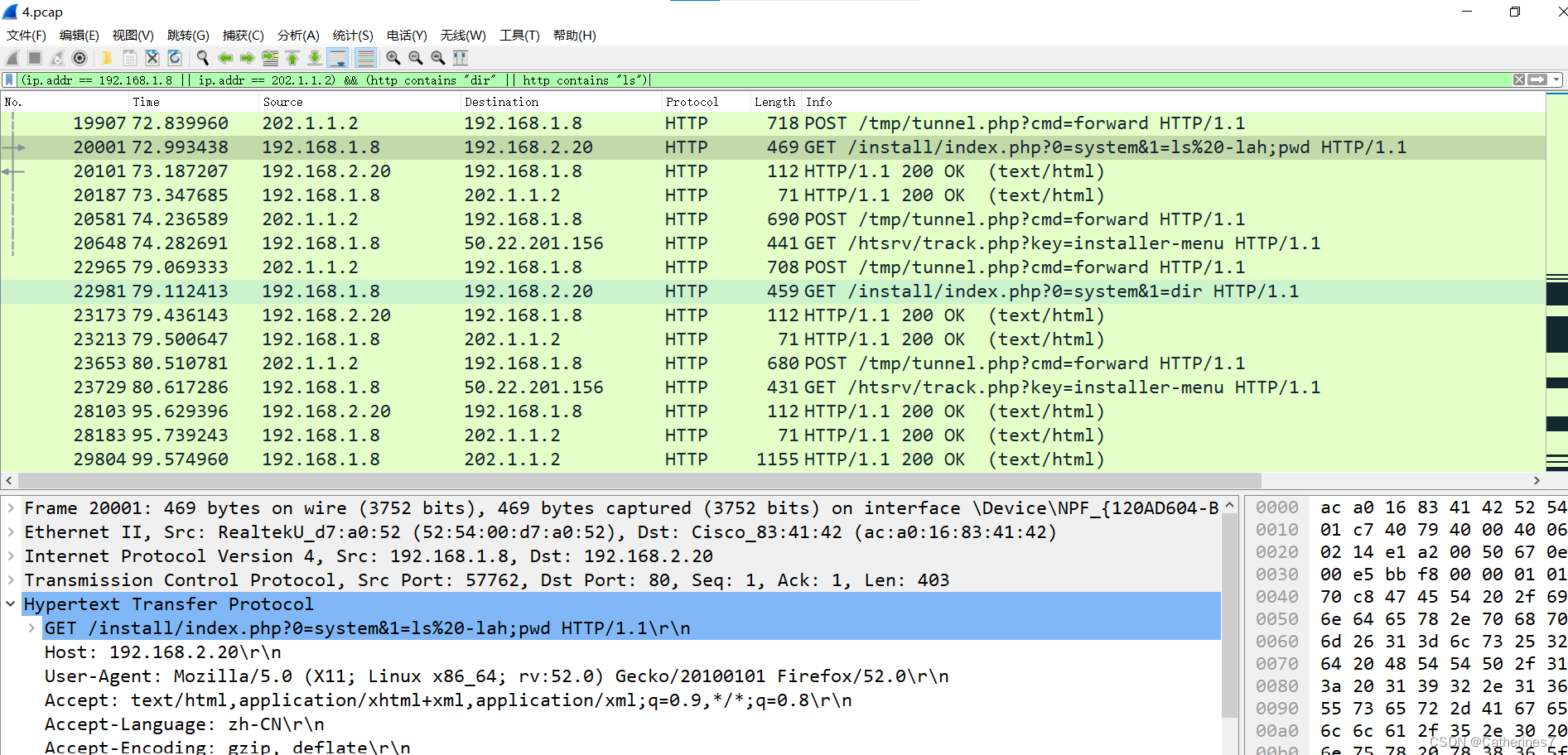Open the 分析(A) menu

[x=298, y=36]
